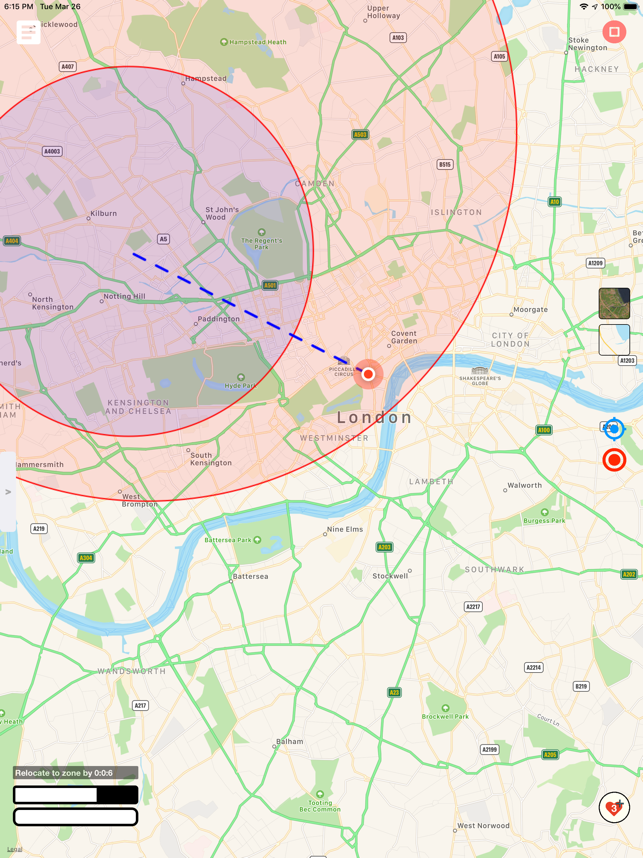
Task: Tap the Piccadilly Circus landmark icon
Action: (344, 361)
